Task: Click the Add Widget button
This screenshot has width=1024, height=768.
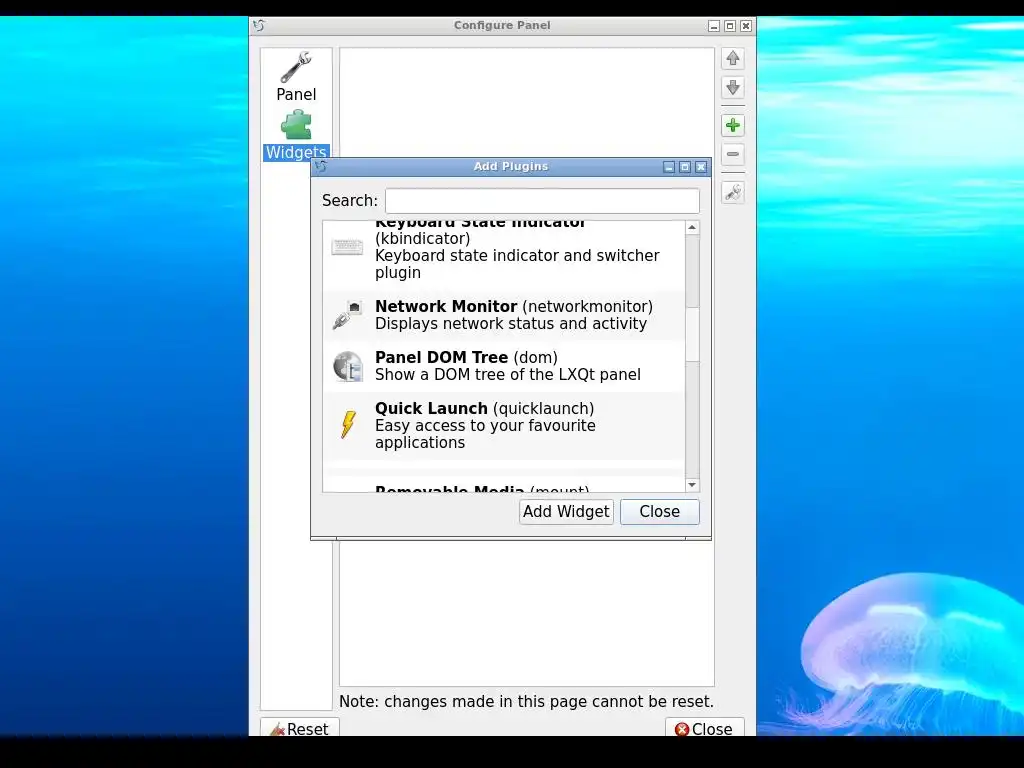Action: point(566,511)
